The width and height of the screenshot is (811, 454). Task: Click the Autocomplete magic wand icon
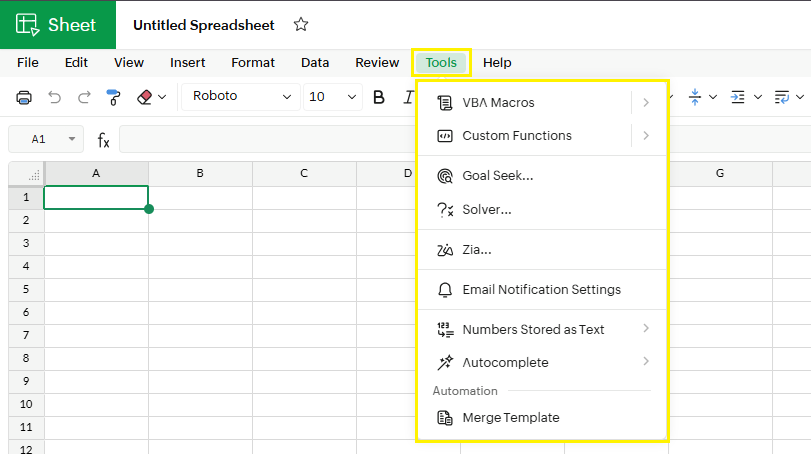pyautogui.click(x=445, y=362)
